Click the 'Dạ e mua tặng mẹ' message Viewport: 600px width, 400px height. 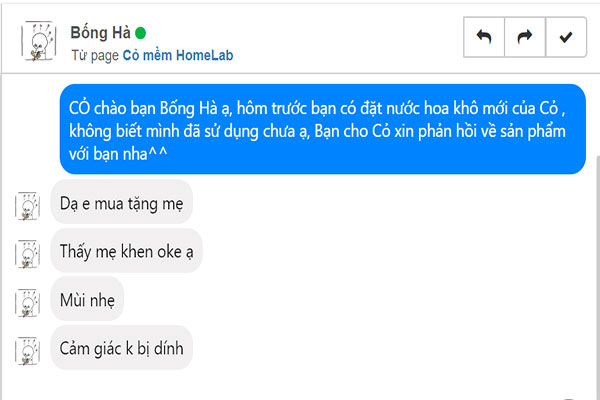coord(122,203)
